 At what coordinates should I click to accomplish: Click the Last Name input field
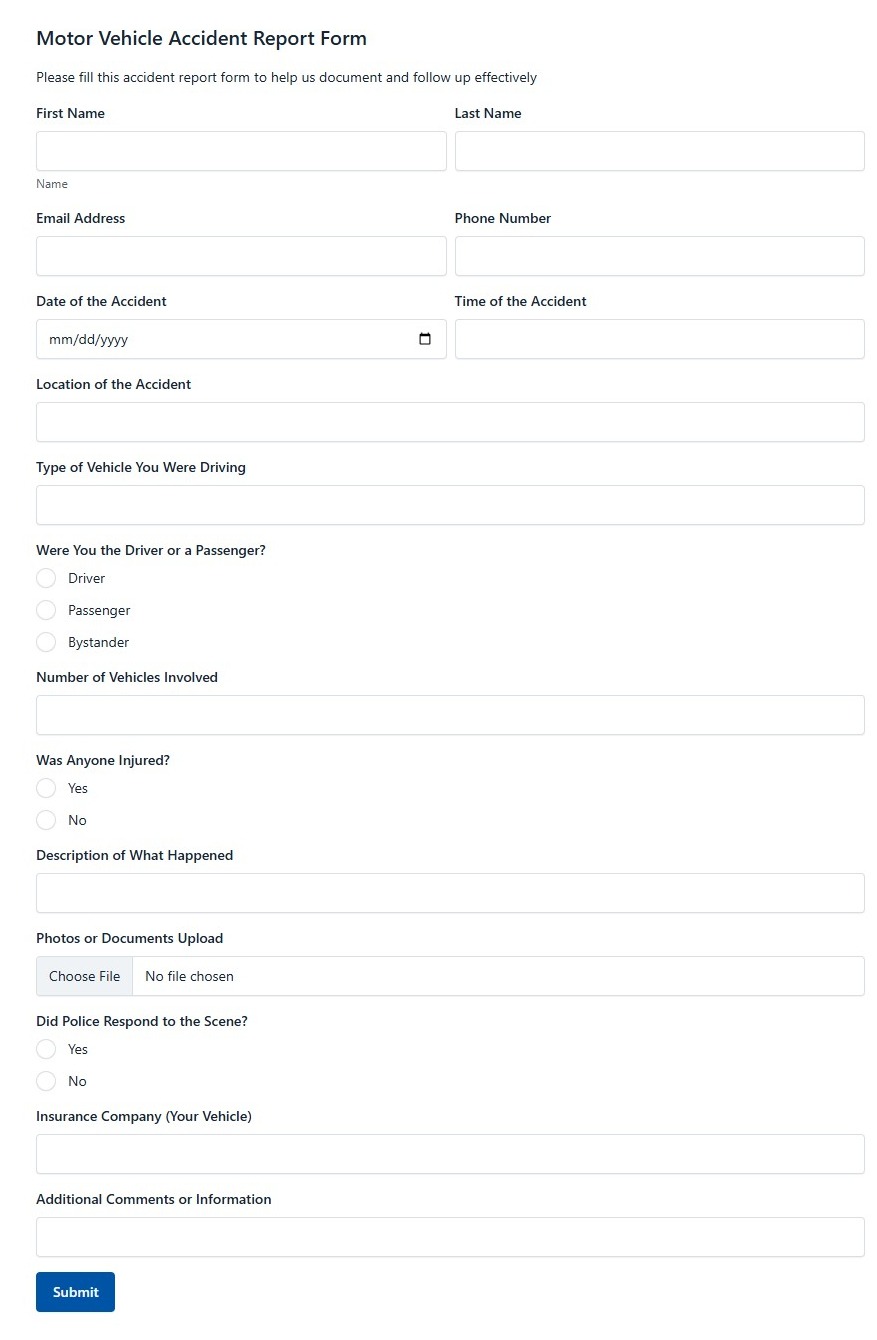(659, 151)
